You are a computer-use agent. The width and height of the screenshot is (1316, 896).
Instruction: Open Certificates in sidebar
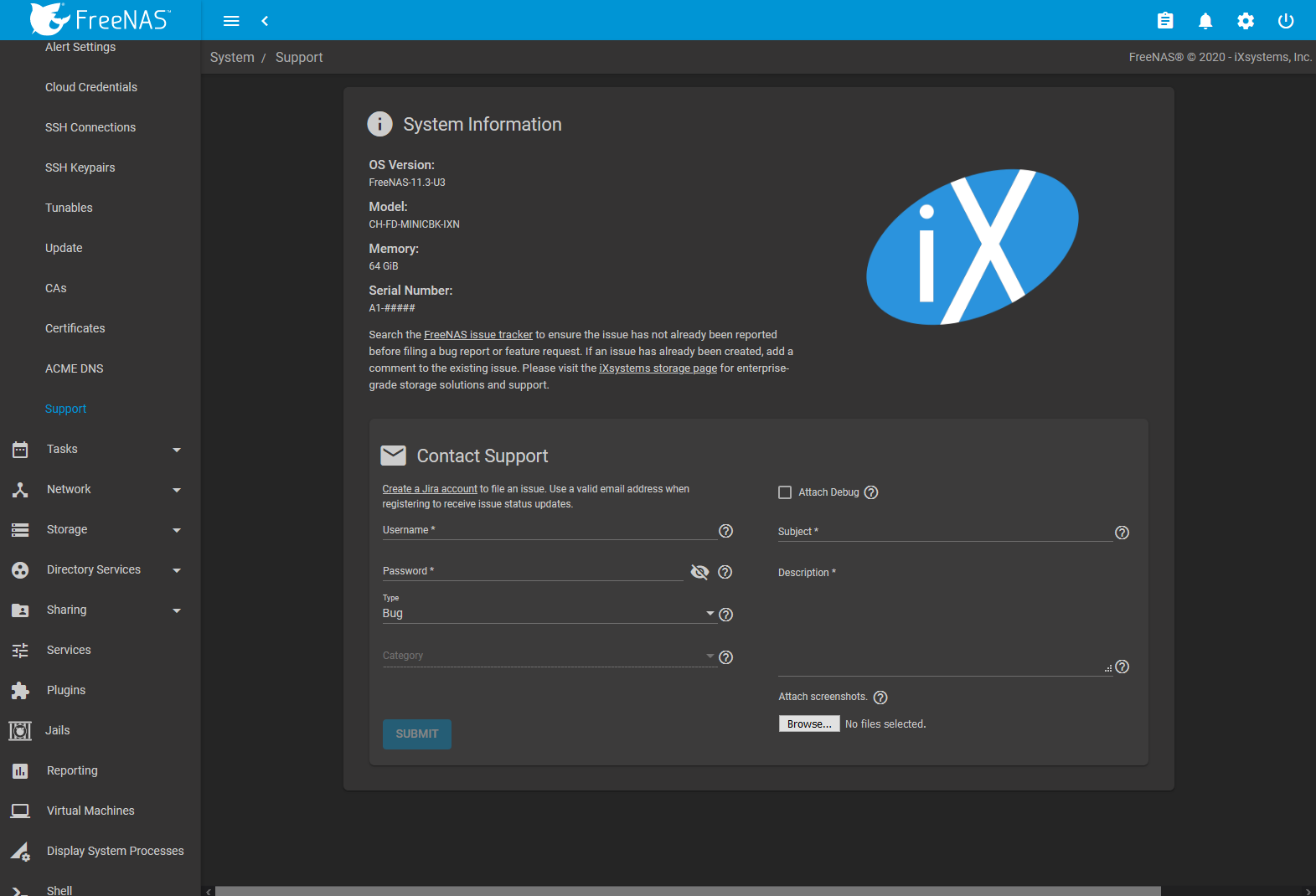pos(75,328)
